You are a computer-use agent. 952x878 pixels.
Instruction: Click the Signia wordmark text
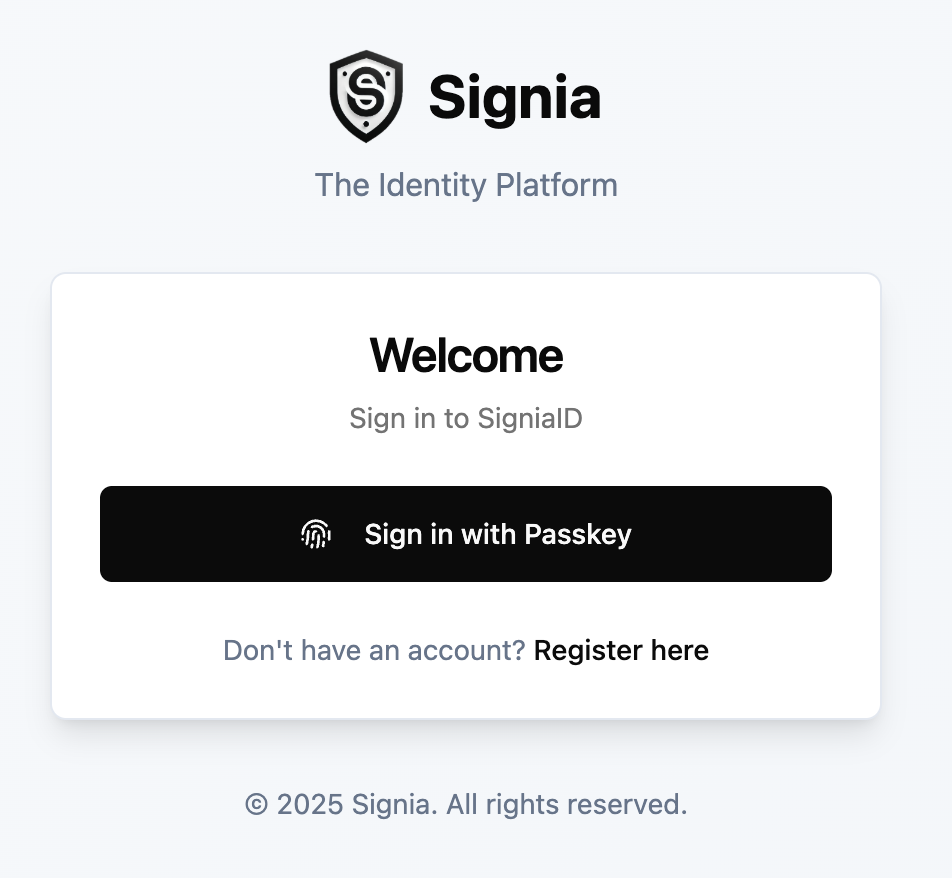point(515,96)
